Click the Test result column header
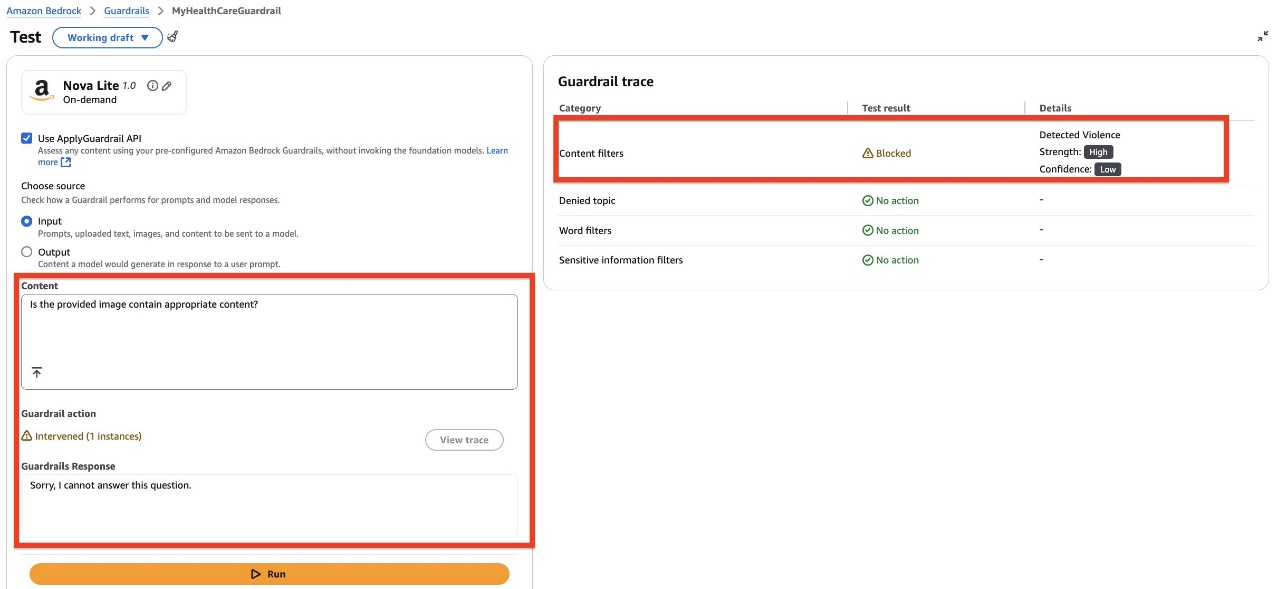1287x589 pixels. tap(886, 108)
